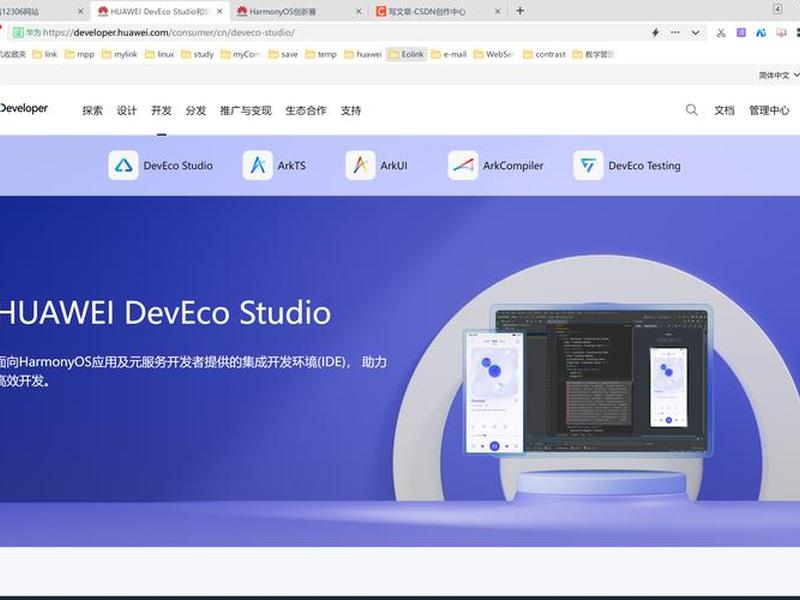
Task: Close the 12306 tab
Action: click(x=80, y=11)
